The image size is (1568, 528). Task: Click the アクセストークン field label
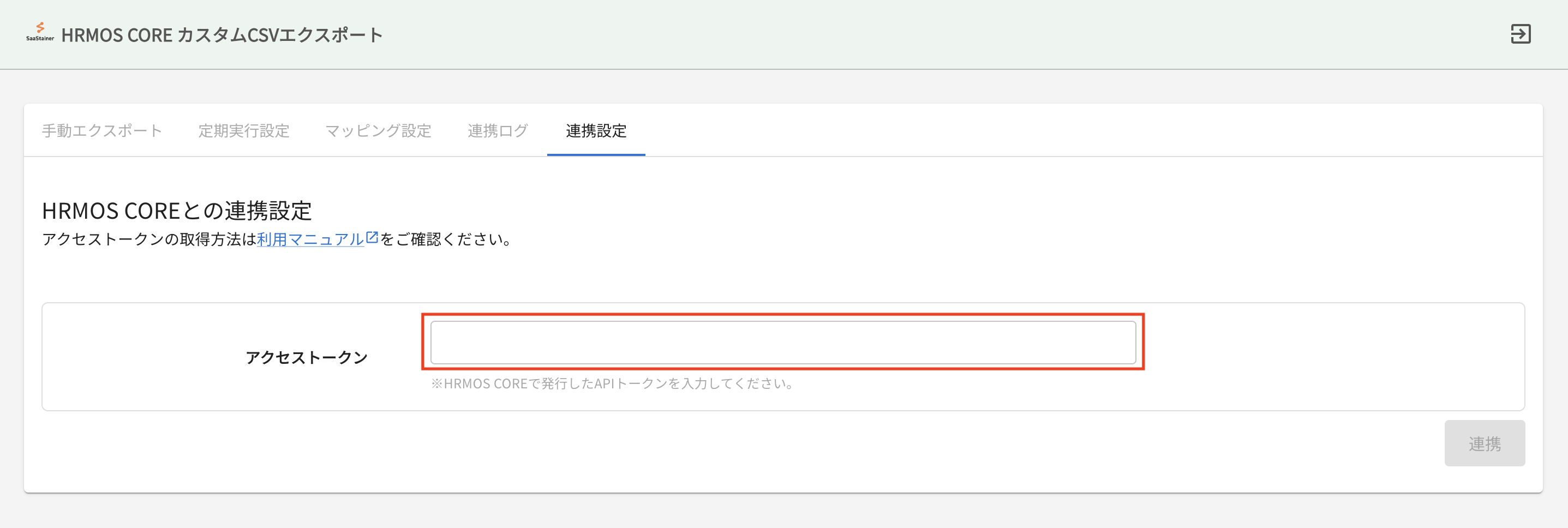pyautogui.click(x=307, y=357)
